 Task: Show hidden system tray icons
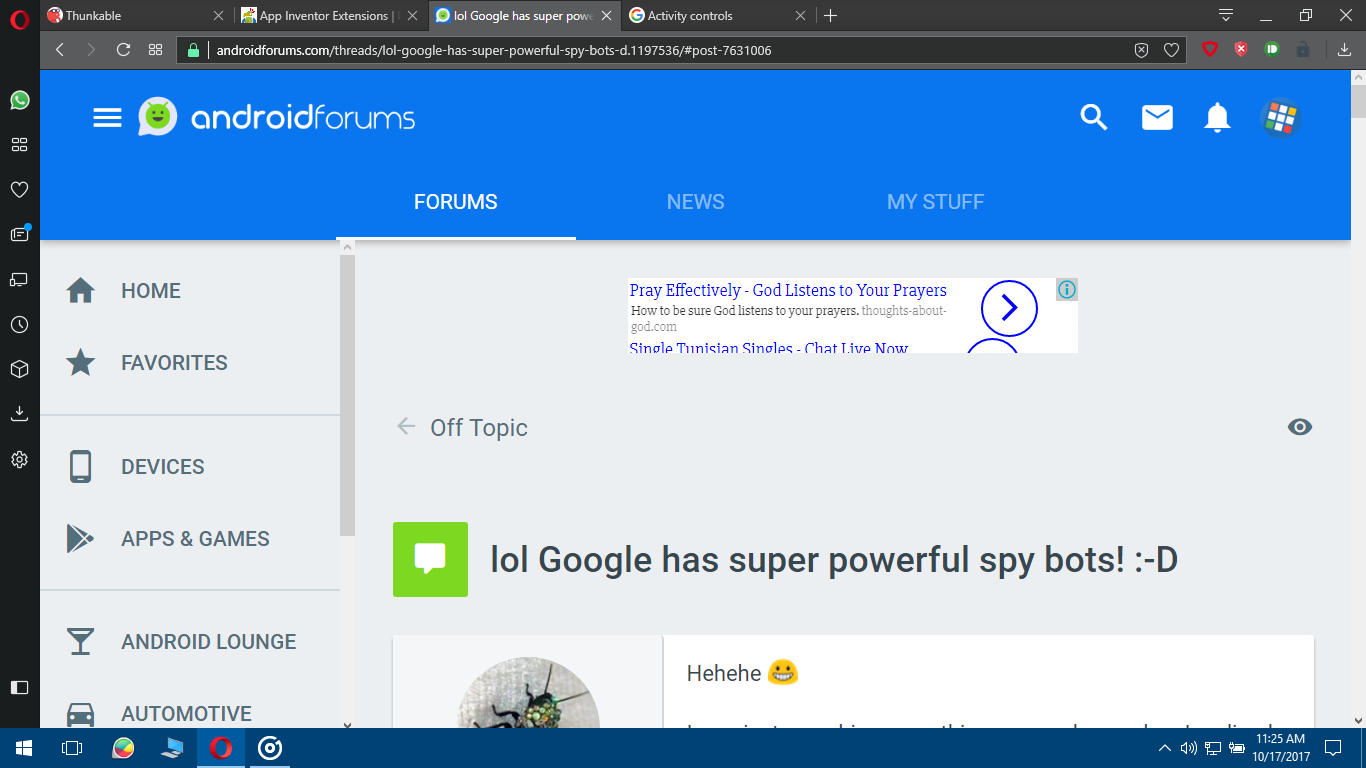[1164, 748]
